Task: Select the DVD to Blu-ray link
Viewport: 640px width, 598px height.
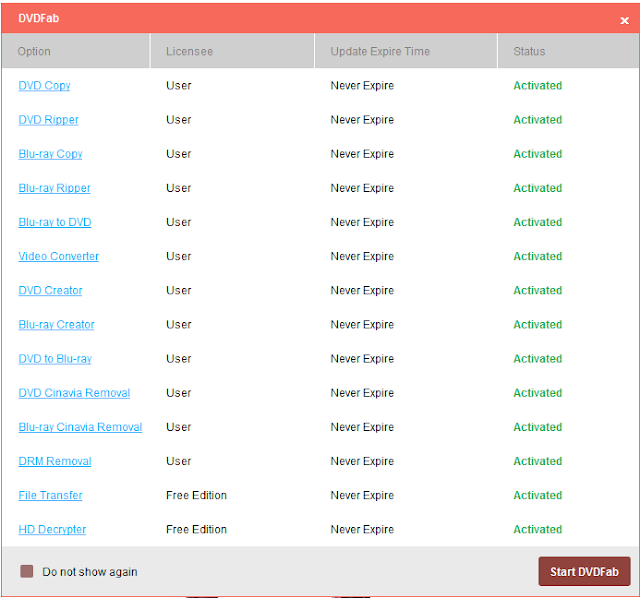Action: [x=55, y=359]
